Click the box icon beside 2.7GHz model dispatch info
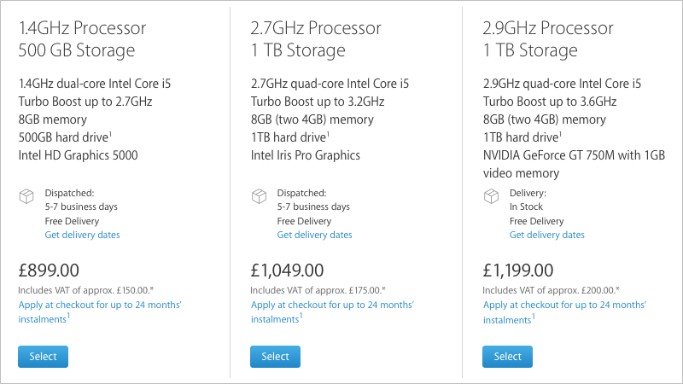The image size is (683, 384). [259, 196]
